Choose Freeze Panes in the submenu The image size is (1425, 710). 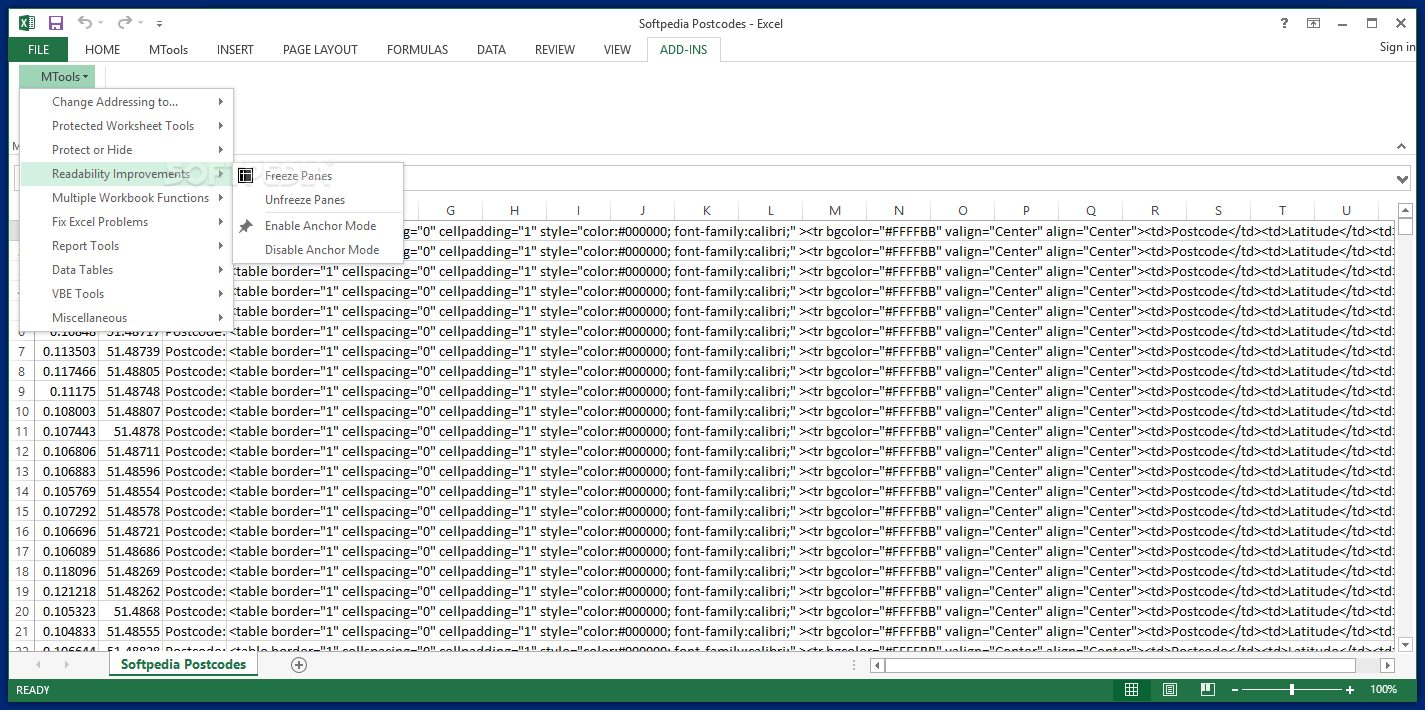[x=318, y=176]
